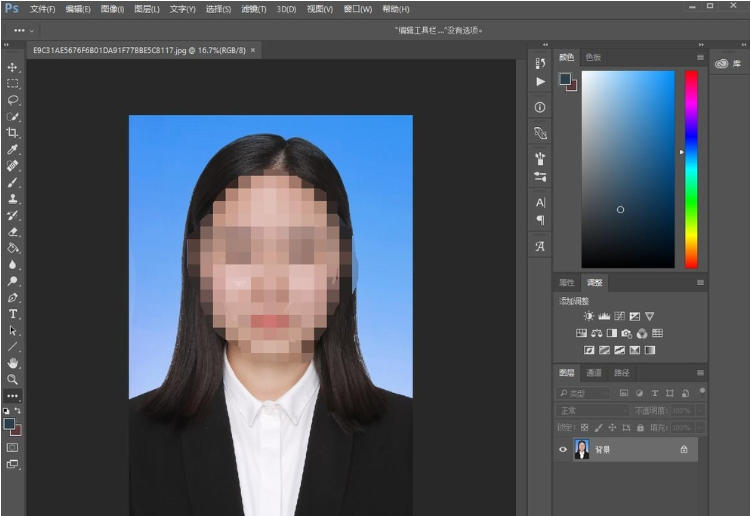751x516 pixels.
Task: Open the Libraries panel icon
Action: click(722, 63)
